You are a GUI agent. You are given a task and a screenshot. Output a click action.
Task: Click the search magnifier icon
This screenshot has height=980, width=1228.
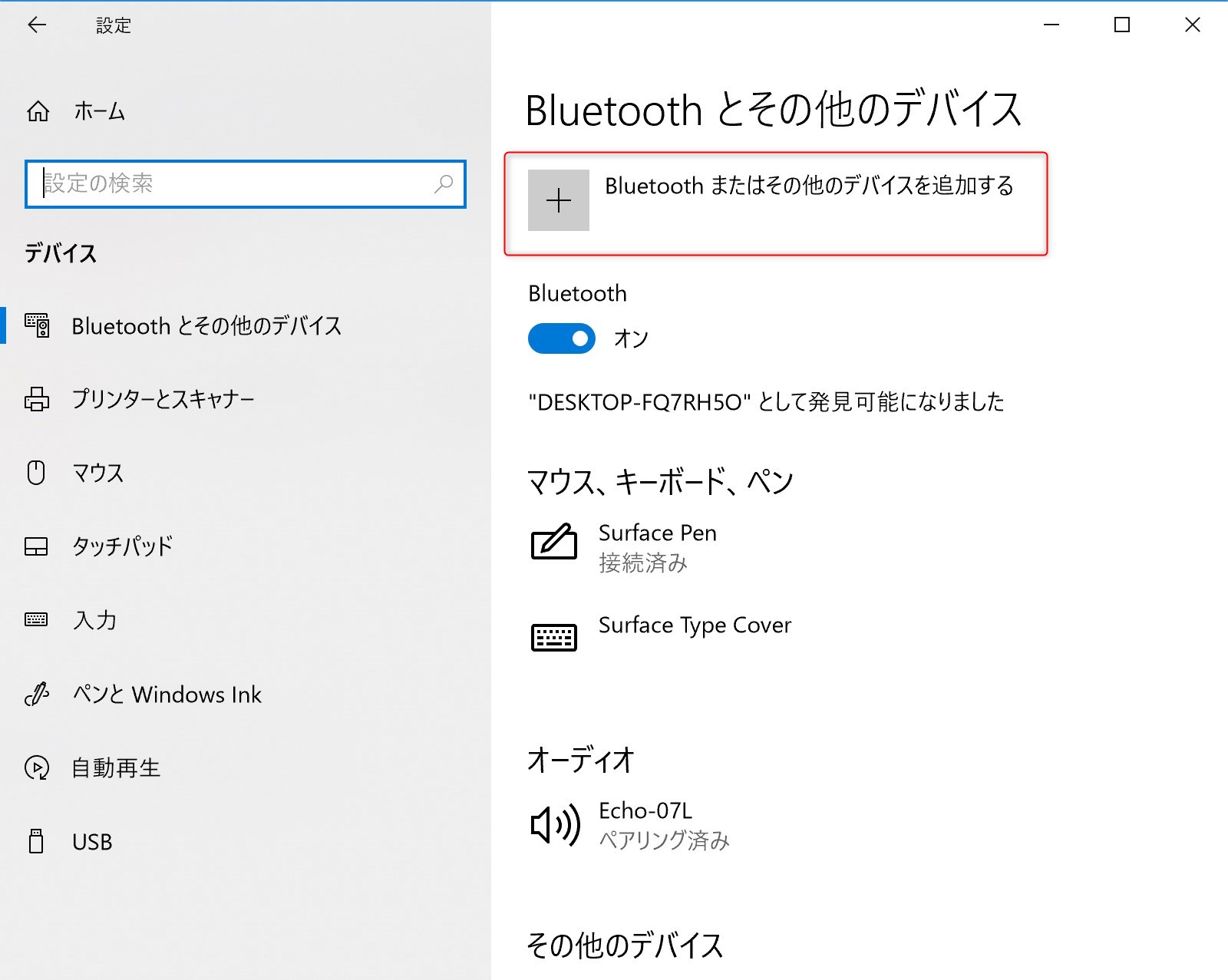444,184
